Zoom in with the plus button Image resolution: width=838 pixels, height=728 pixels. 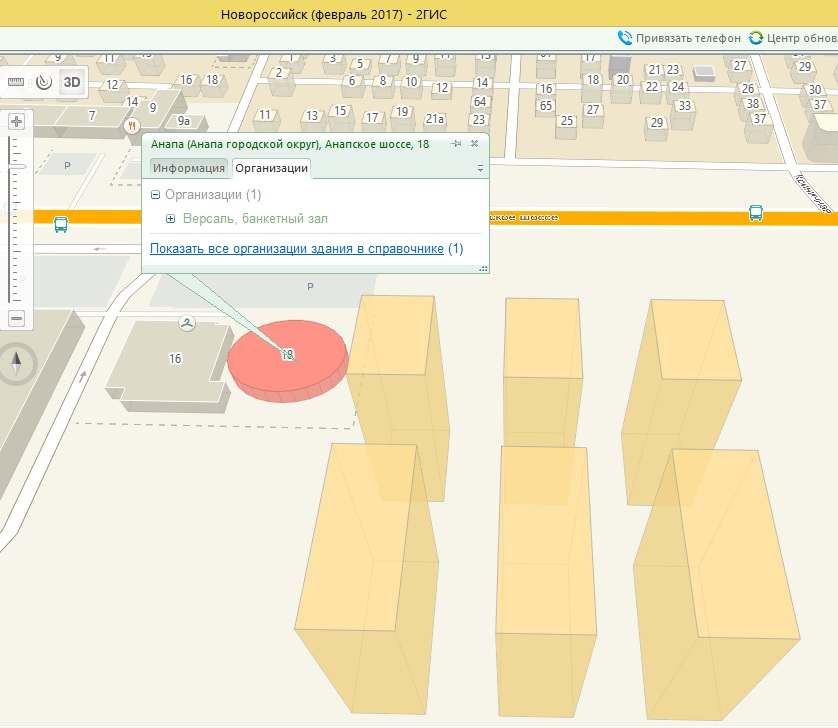17,121
